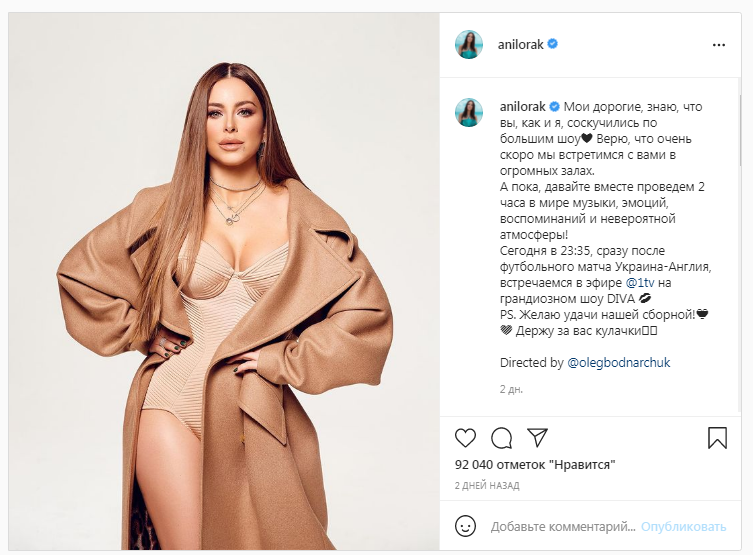Save post with the bookmark icon

(x=717, y=438)
